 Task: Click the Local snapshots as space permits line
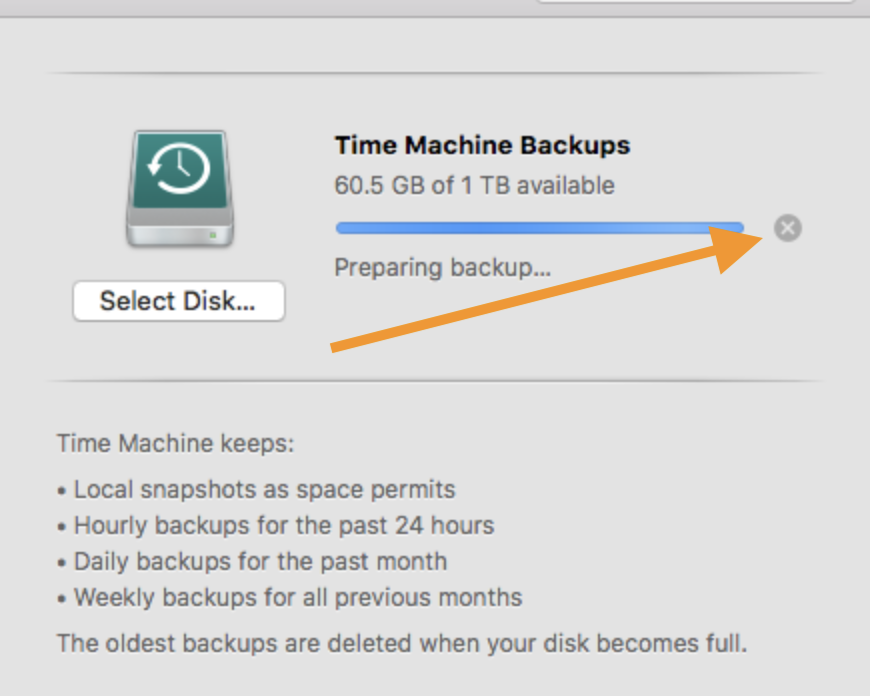256,490
